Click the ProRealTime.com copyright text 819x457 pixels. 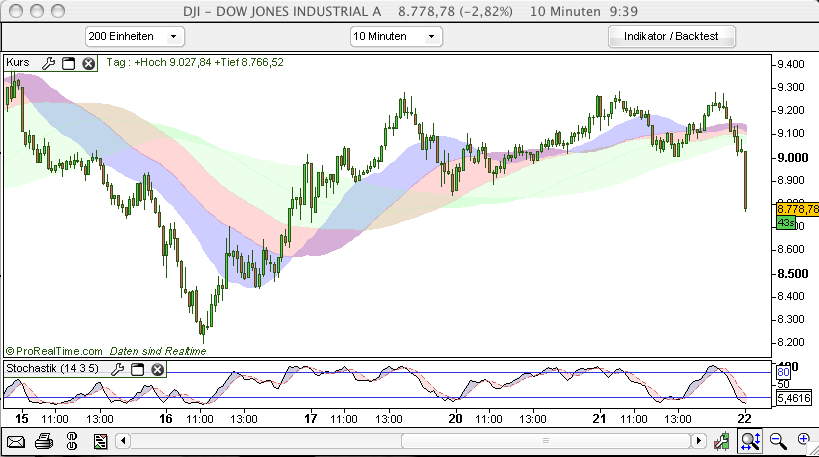coord(54,351)
